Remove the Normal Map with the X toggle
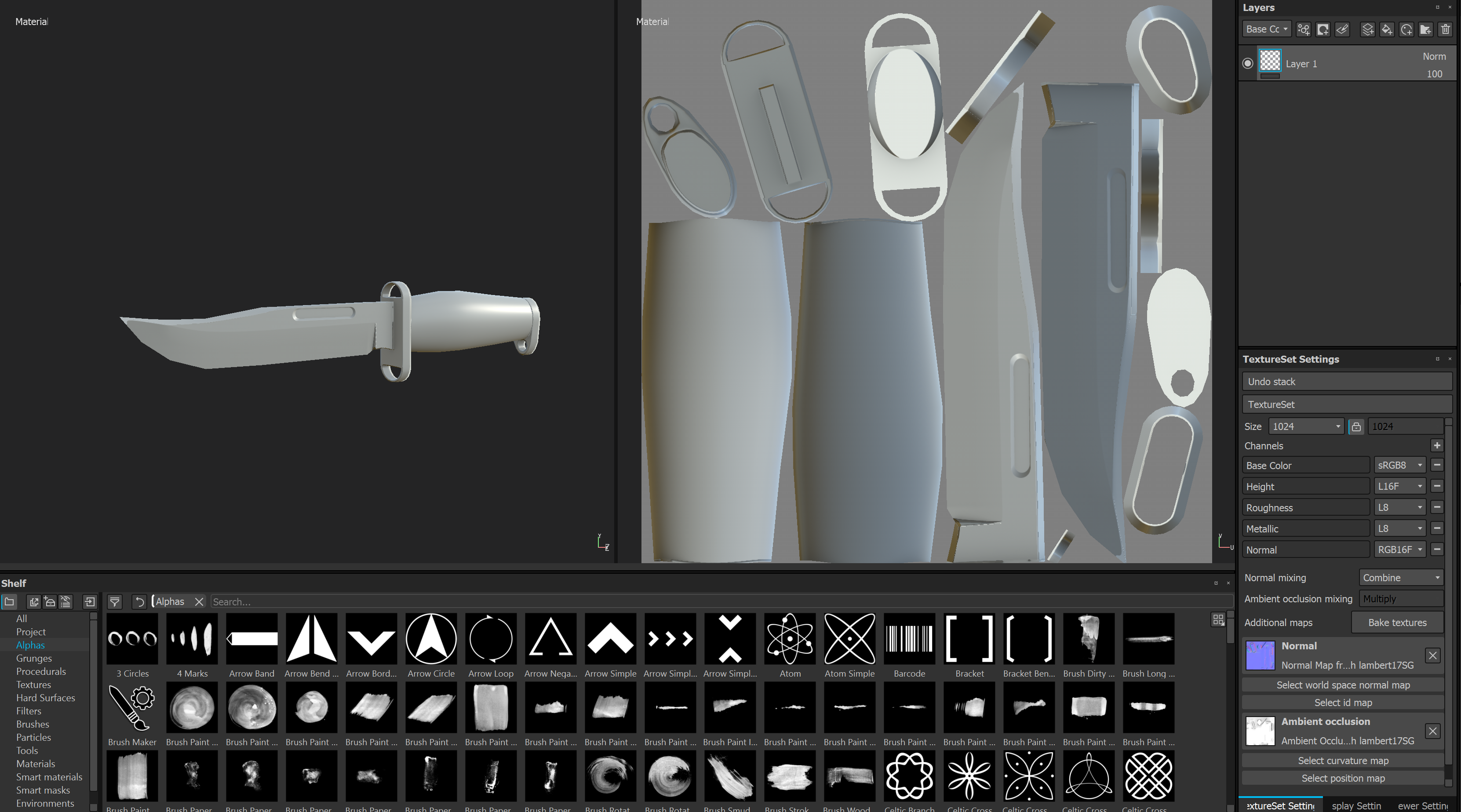The image size is (1461, 812). 1433,655
